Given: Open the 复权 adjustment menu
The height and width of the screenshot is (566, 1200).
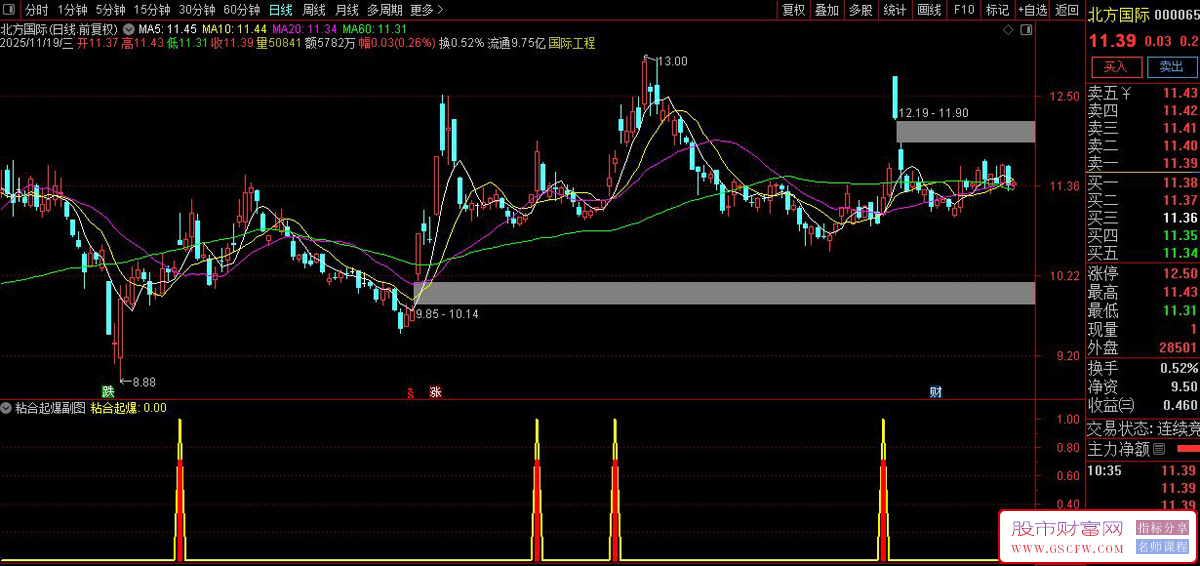Looking at the screenshot, I should [794, 10].
